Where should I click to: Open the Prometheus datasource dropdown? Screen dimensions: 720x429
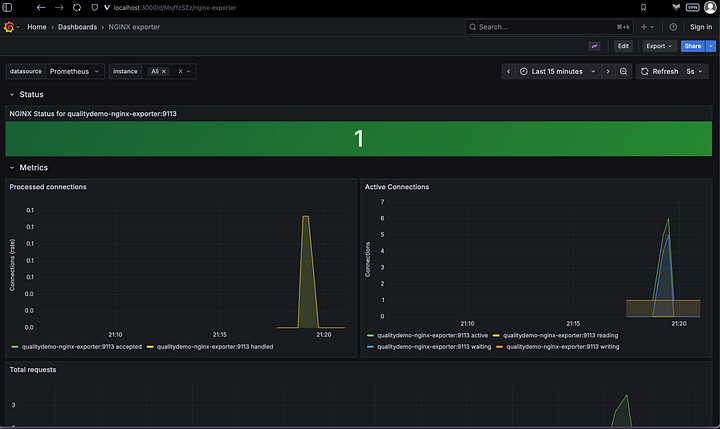coord(74,71)
